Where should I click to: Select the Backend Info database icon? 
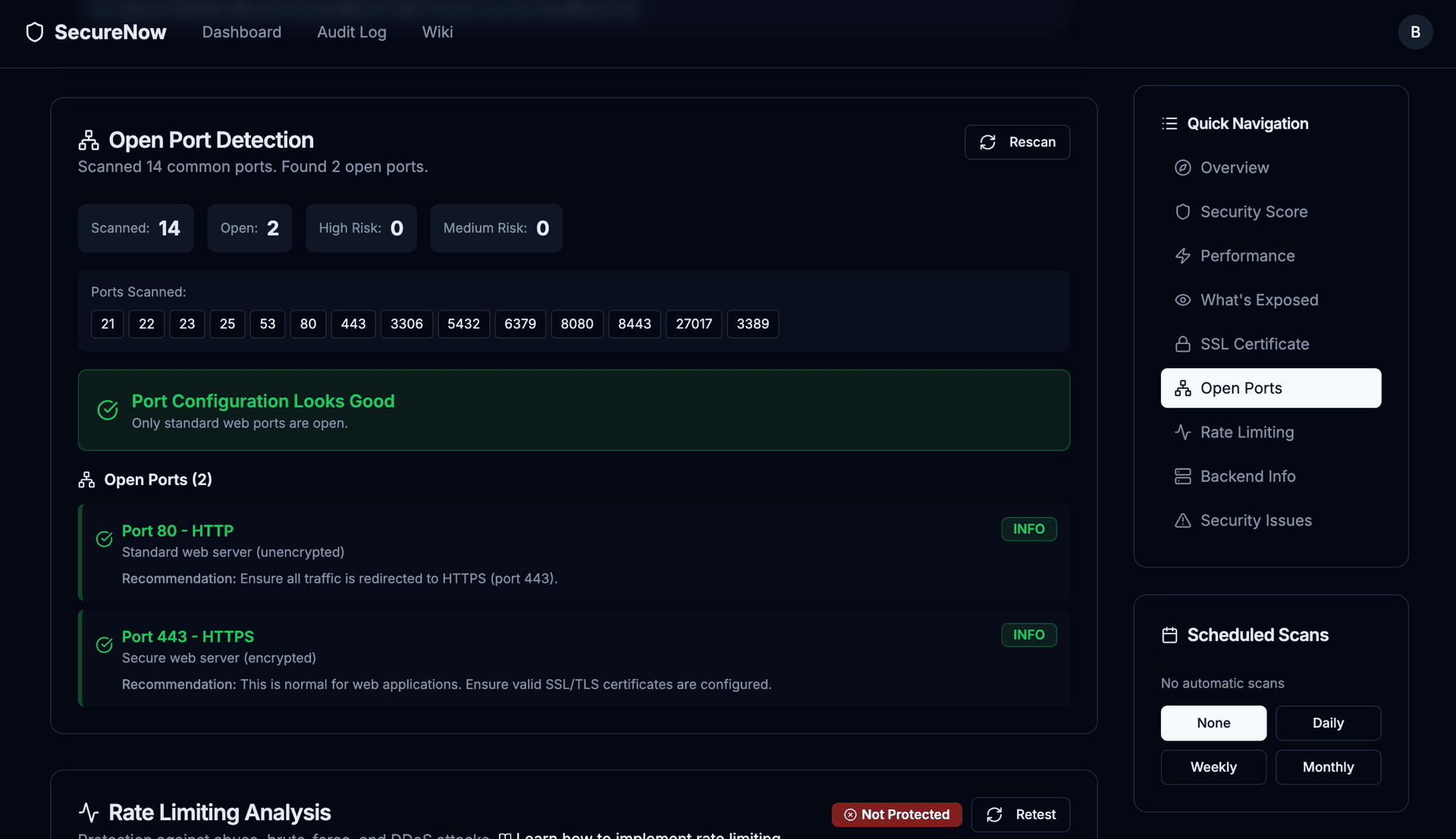click(1183, 476)
